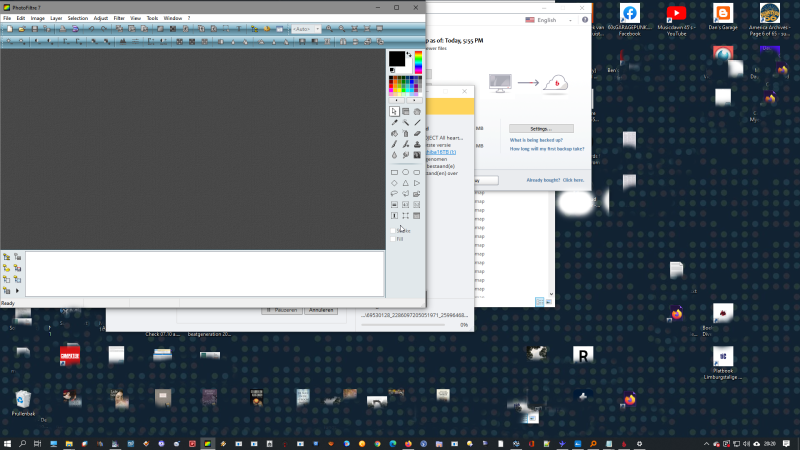Swap foreground and background colors
This screenshot has width=800, height=450.
click(409, 54)
